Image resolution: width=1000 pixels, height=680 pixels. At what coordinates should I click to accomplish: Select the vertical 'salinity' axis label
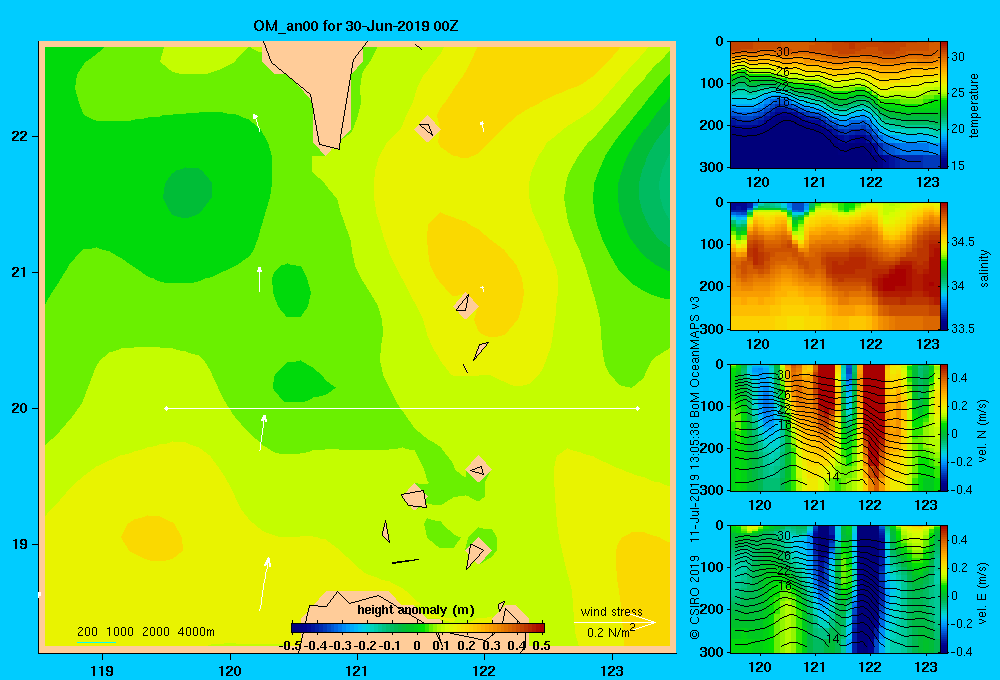click(984, 268)
